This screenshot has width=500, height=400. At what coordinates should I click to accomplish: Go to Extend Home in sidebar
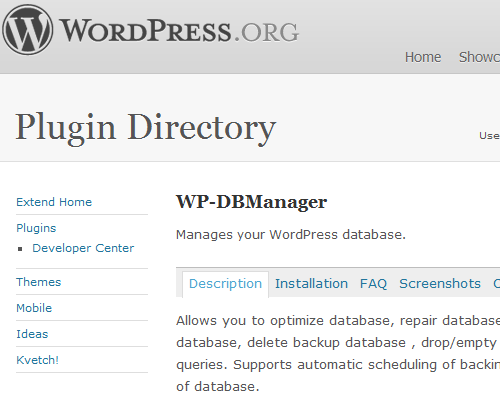[x=54, y=202]
